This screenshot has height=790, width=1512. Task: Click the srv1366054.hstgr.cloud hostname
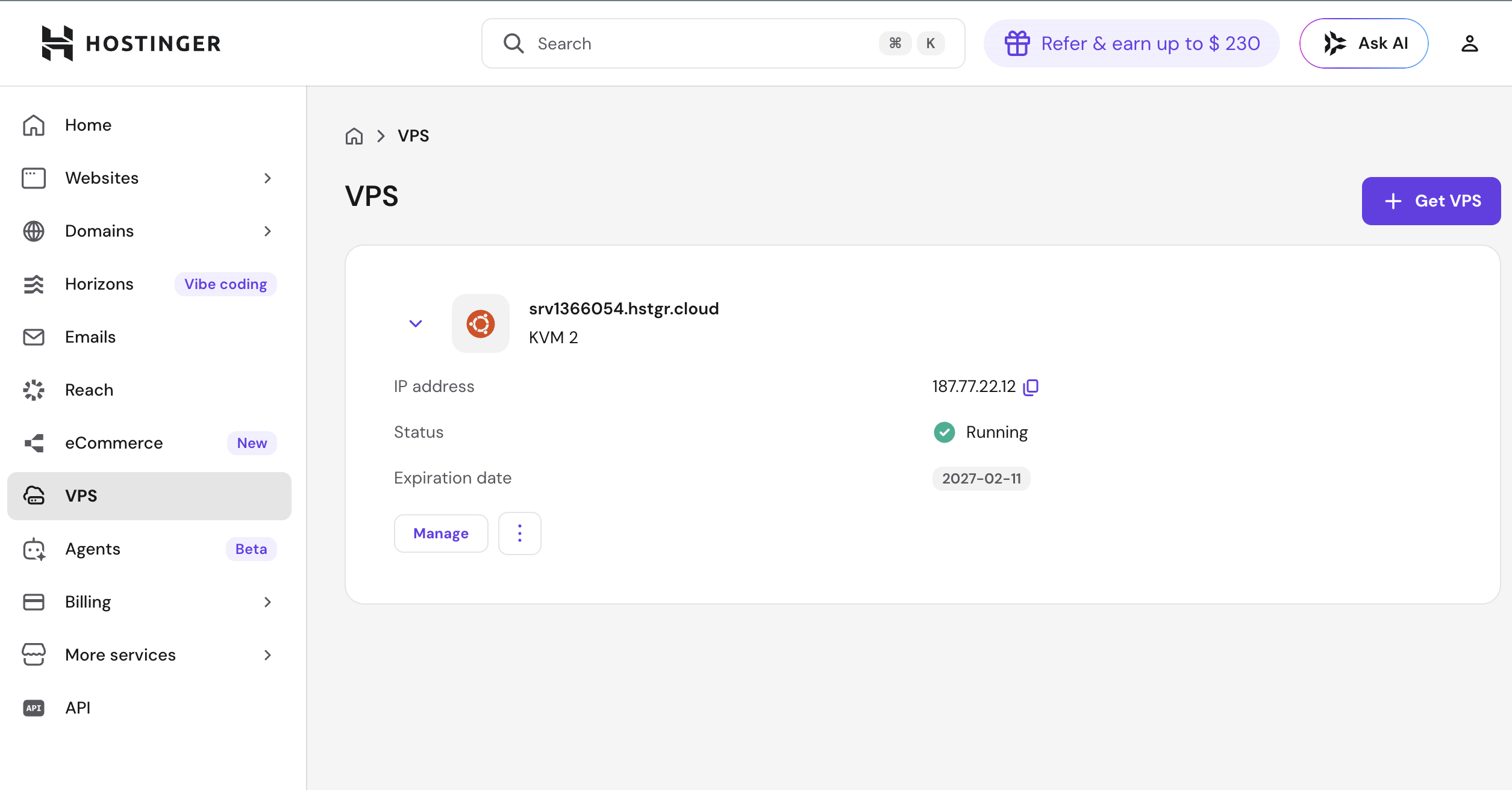point(623,309)
